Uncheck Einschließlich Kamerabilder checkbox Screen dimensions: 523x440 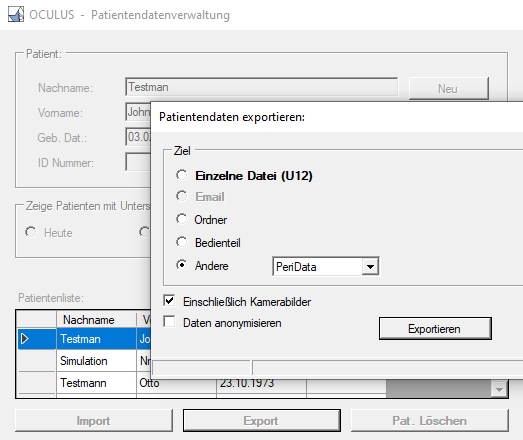click(169, 301)
